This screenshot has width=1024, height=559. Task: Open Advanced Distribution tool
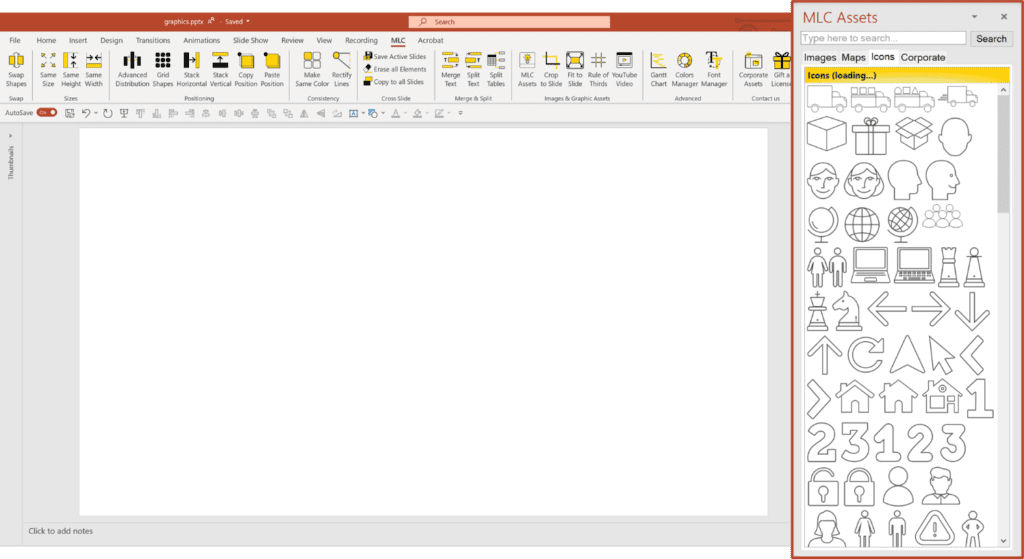(x=132, y=69)
